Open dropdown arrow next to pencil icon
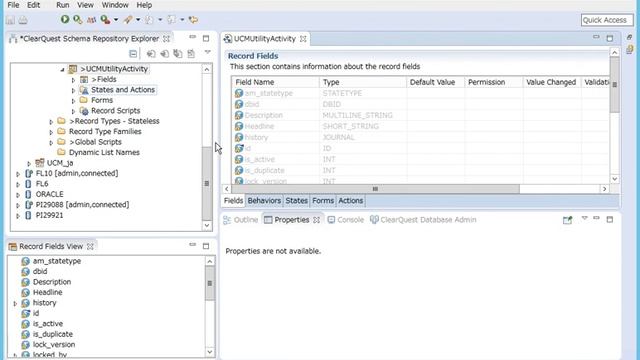The image size is (640, 360). [x=138, y=20]
